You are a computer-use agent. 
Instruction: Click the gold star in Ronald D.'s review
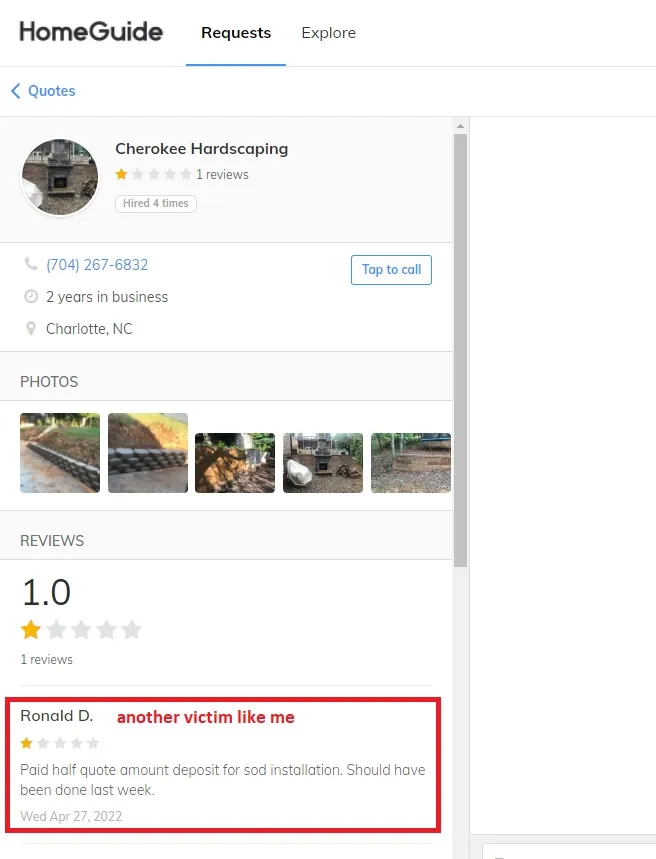[x=26, y=743]
